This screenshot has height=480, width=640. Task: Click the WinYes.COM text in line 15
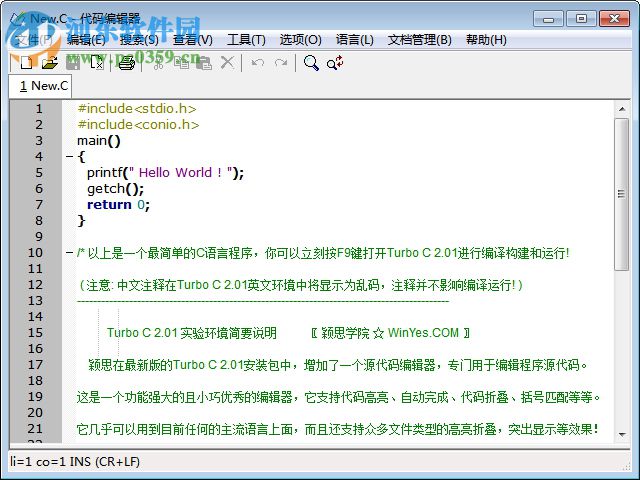coord(423,333)
